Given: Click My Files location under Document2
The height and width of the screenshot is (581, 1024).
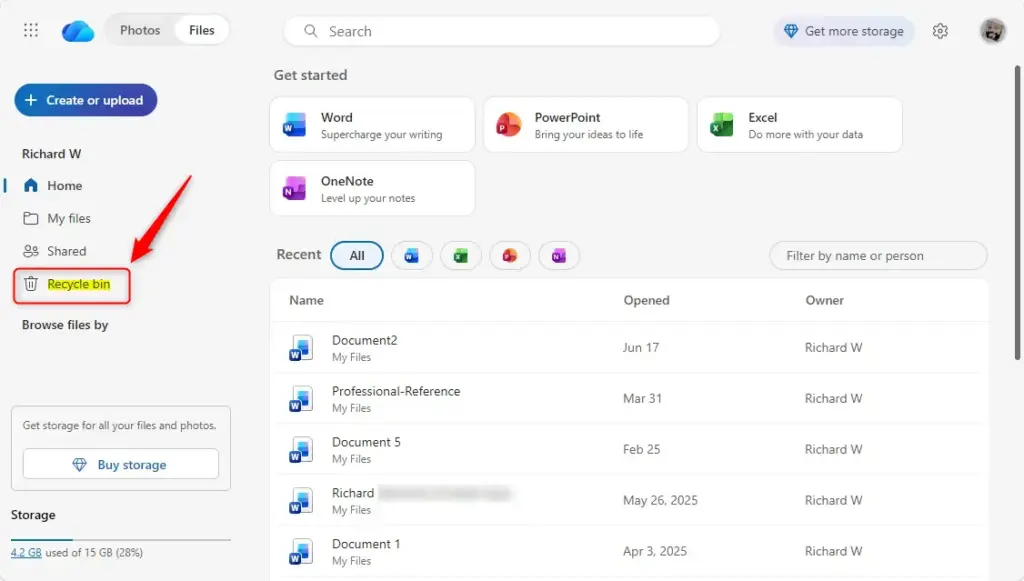Looking at the screenshot, I should point(351,357).
